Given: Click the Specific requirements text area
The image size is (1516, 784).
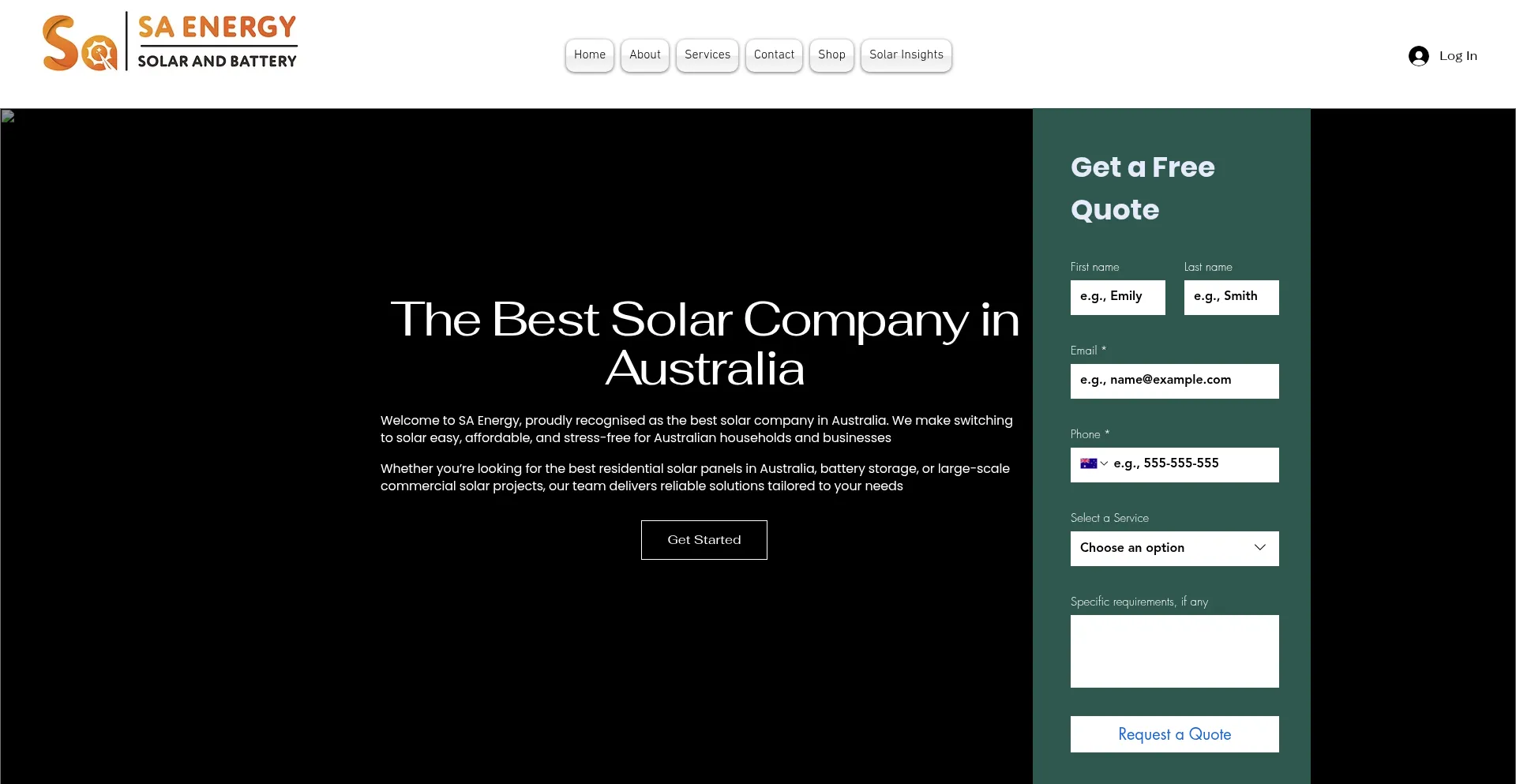Looking at the screenshot, I should pyautogui.click(x=1174, y=651).
